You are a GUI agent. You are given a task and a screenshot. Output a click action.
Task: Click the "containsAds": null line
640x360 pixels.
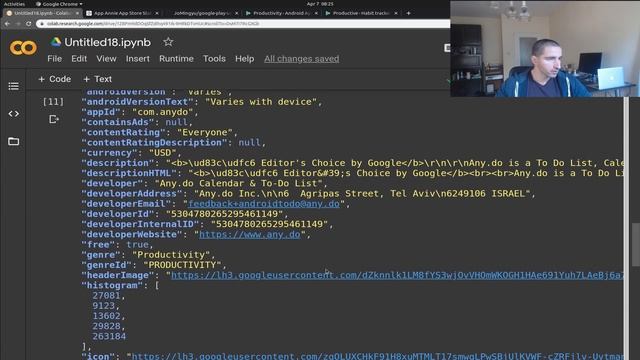(137, 122)
